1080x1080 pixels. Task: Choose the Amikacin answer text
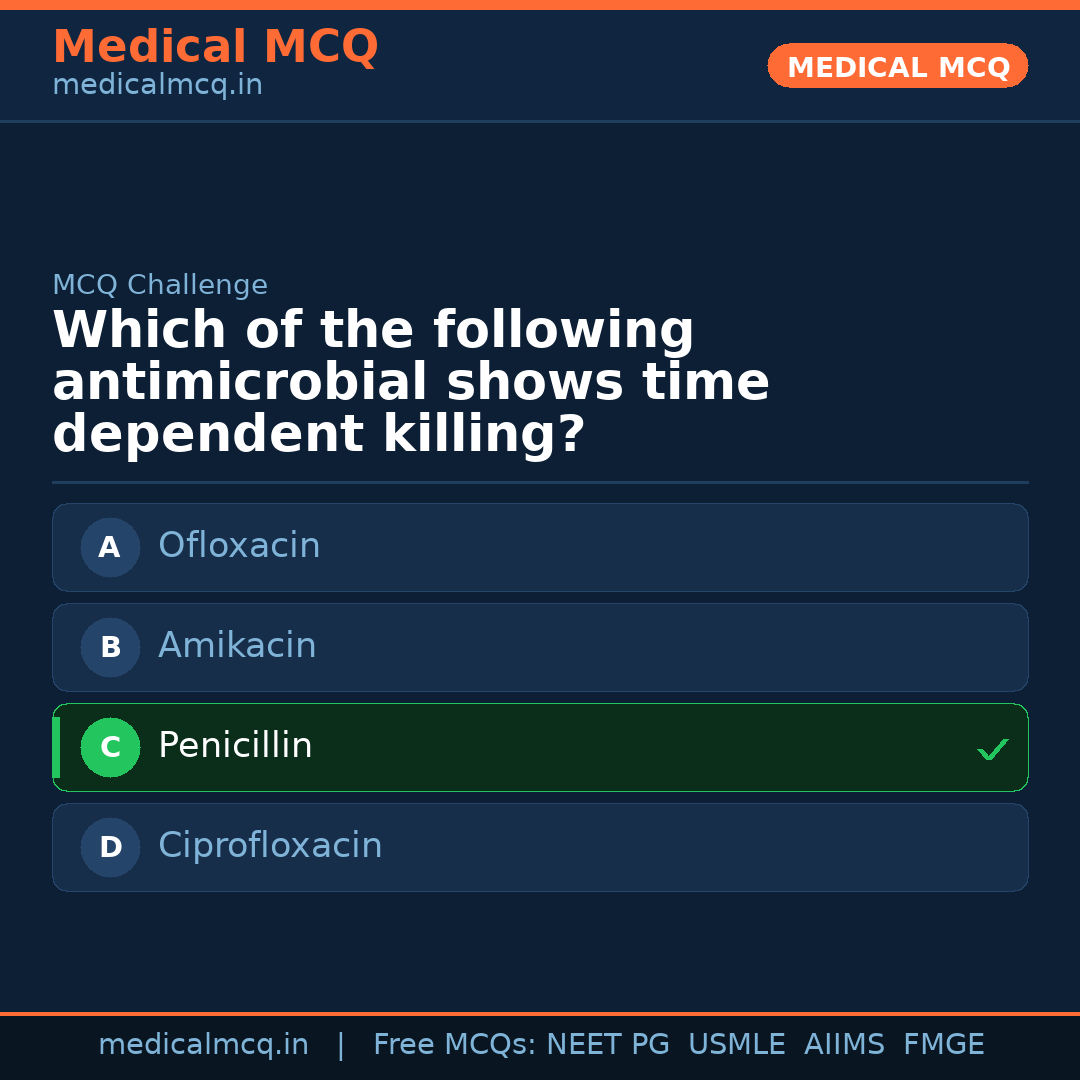click(x=237, y=646)
